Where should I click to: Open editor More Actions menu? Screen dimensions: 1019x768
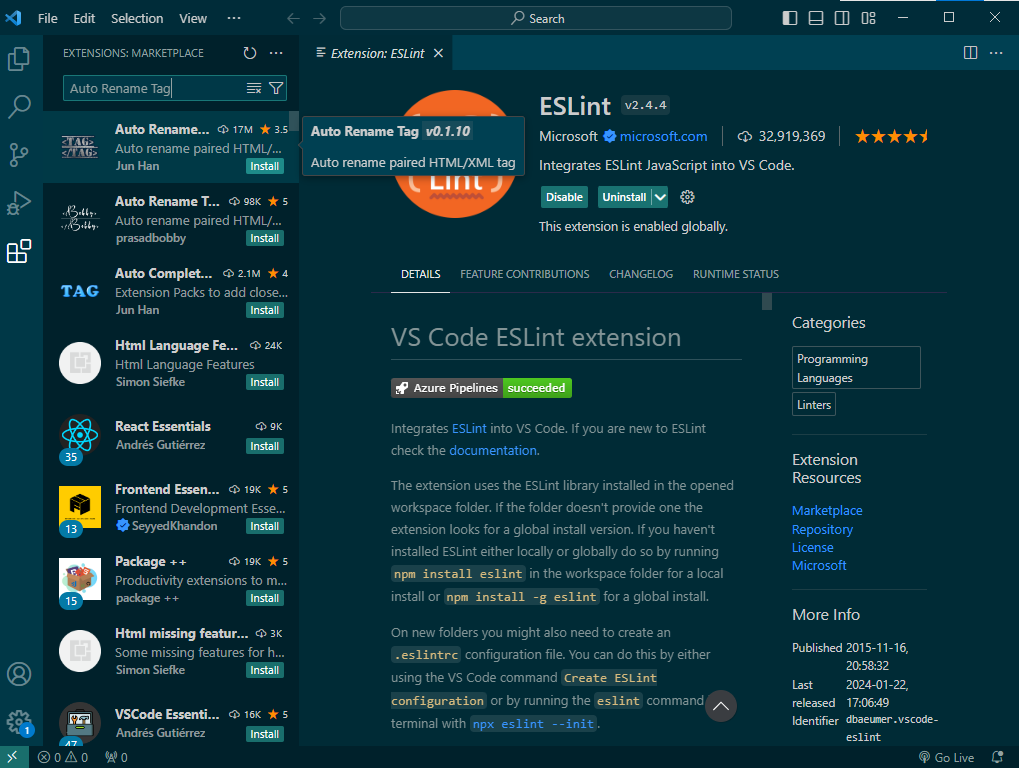tap(996, 53)
